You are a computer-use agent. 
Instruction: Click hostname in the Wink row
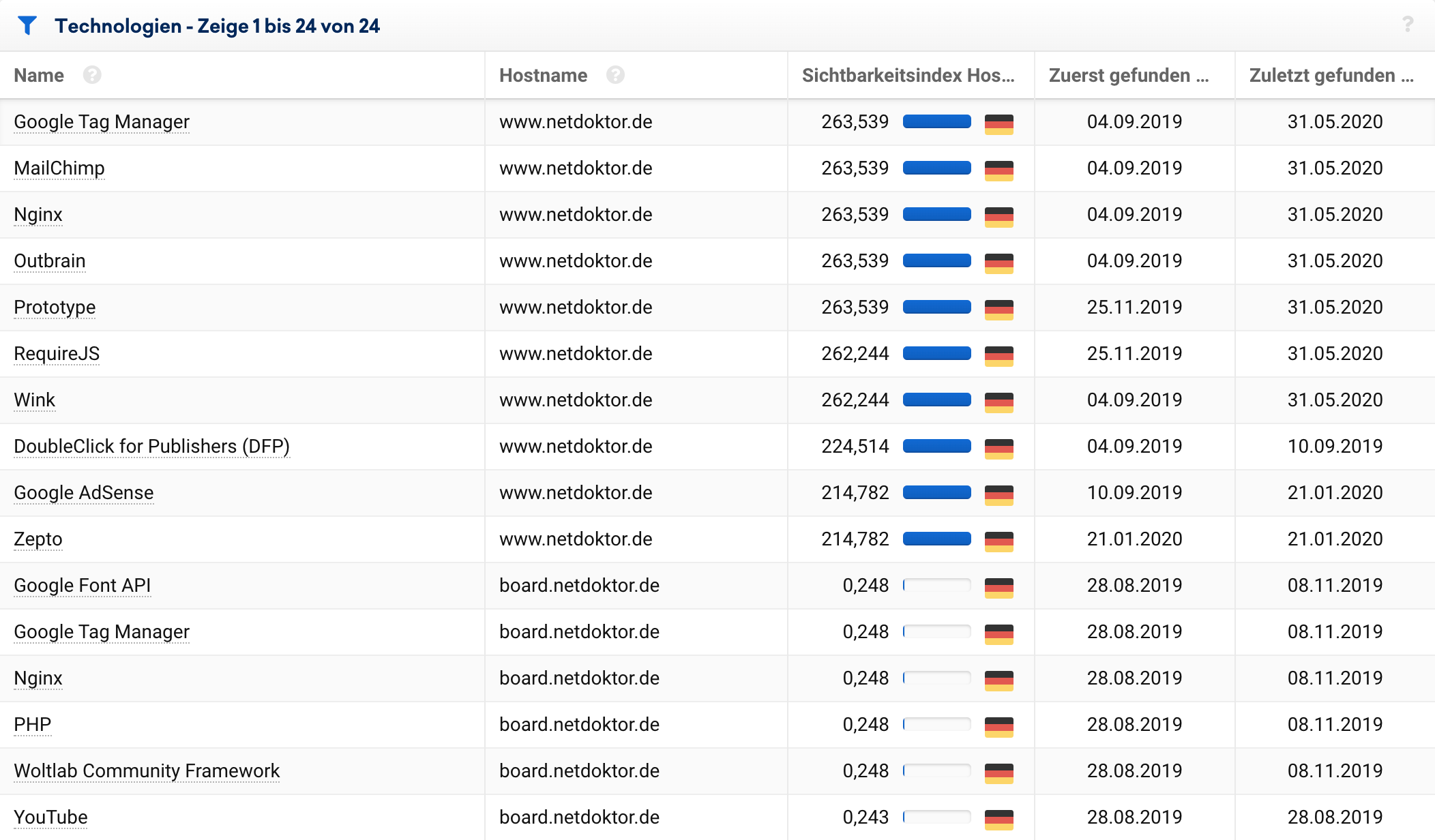[x=576, y=400]
